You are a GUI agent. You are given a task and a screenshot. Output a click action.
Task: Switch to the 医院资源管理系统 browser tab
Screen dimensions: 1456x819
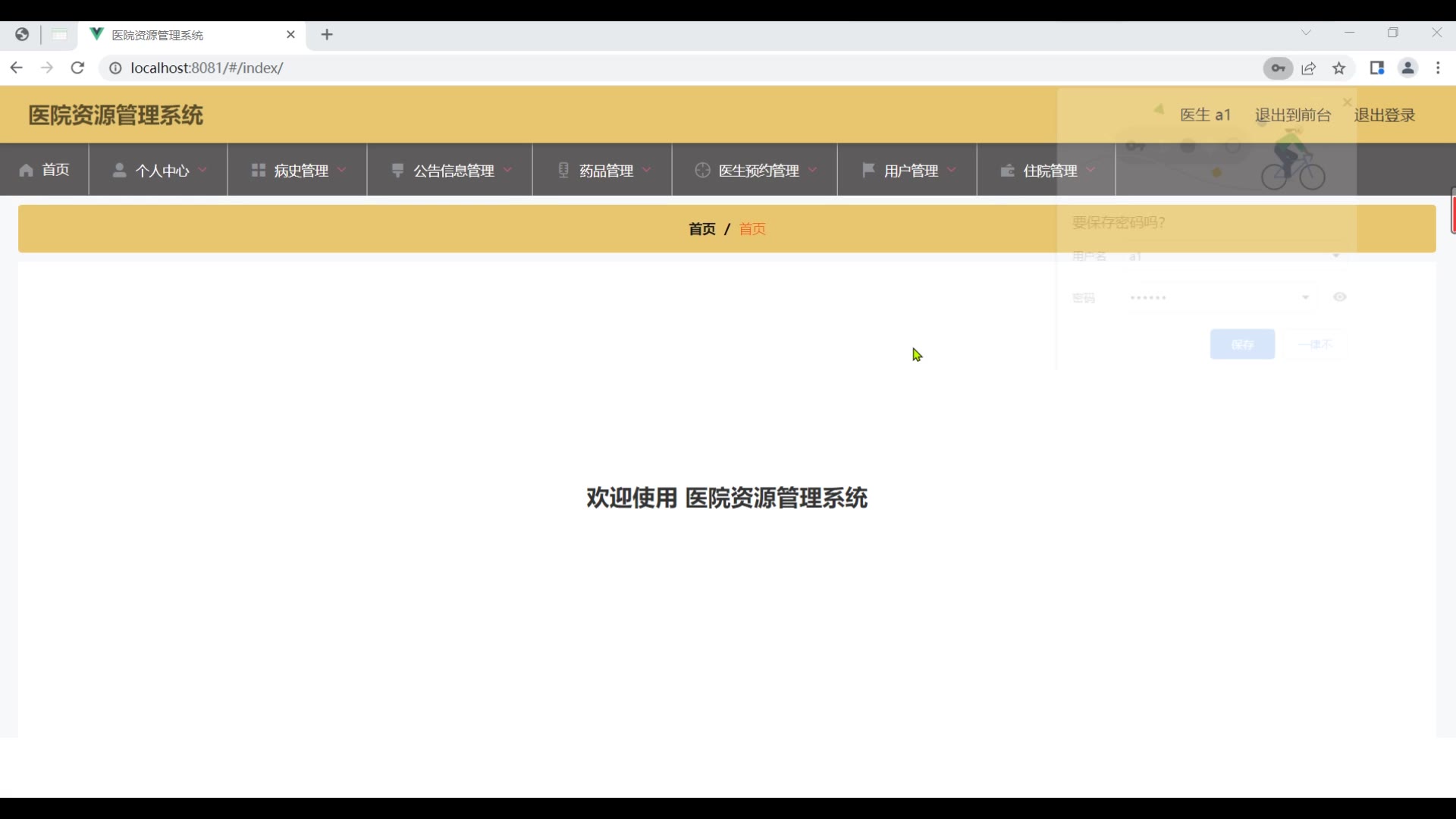click(157, 35)
